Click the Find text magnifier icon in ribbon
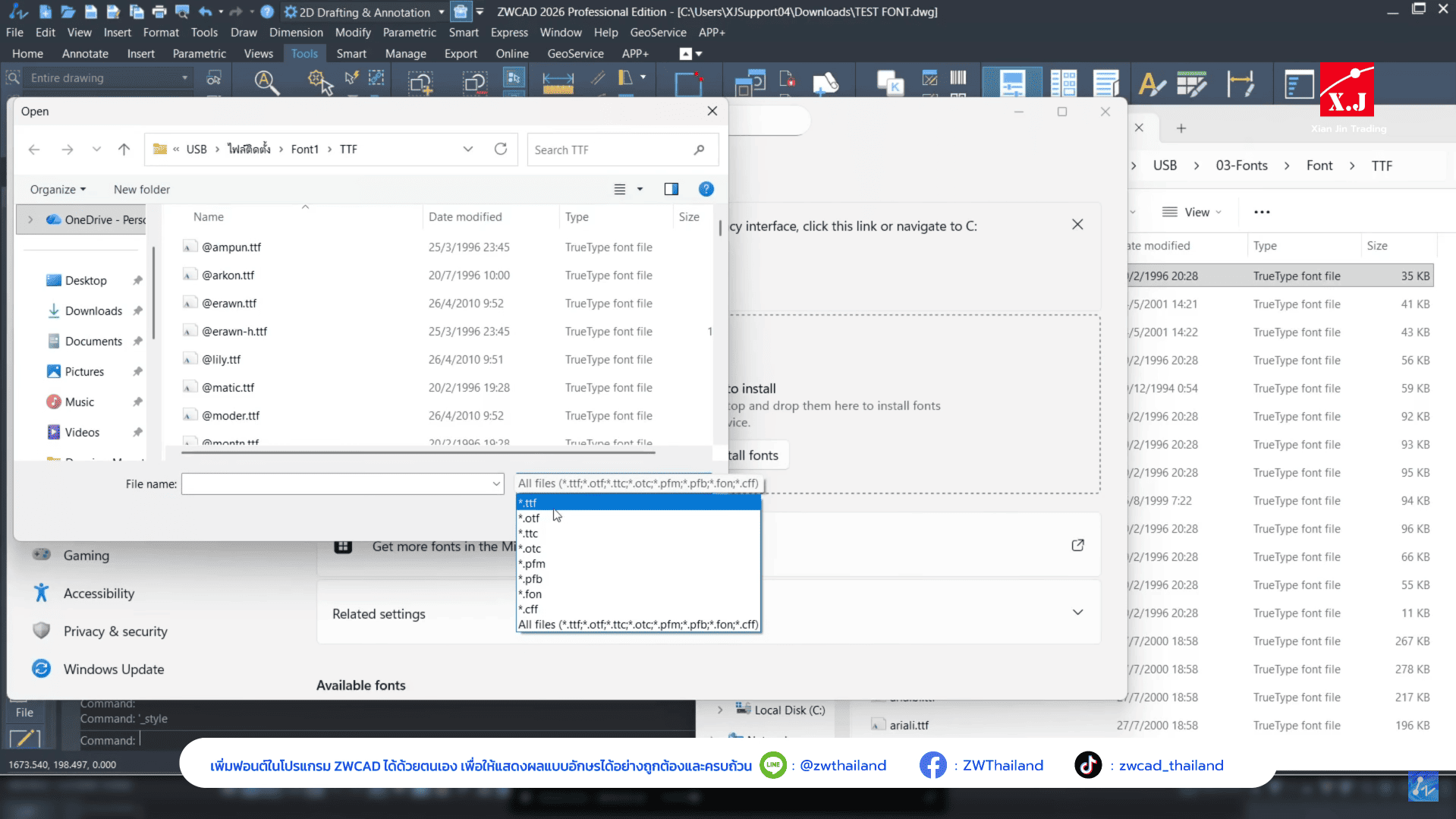This screenshot has height=819, width=1456. click(x=266, y=82)
